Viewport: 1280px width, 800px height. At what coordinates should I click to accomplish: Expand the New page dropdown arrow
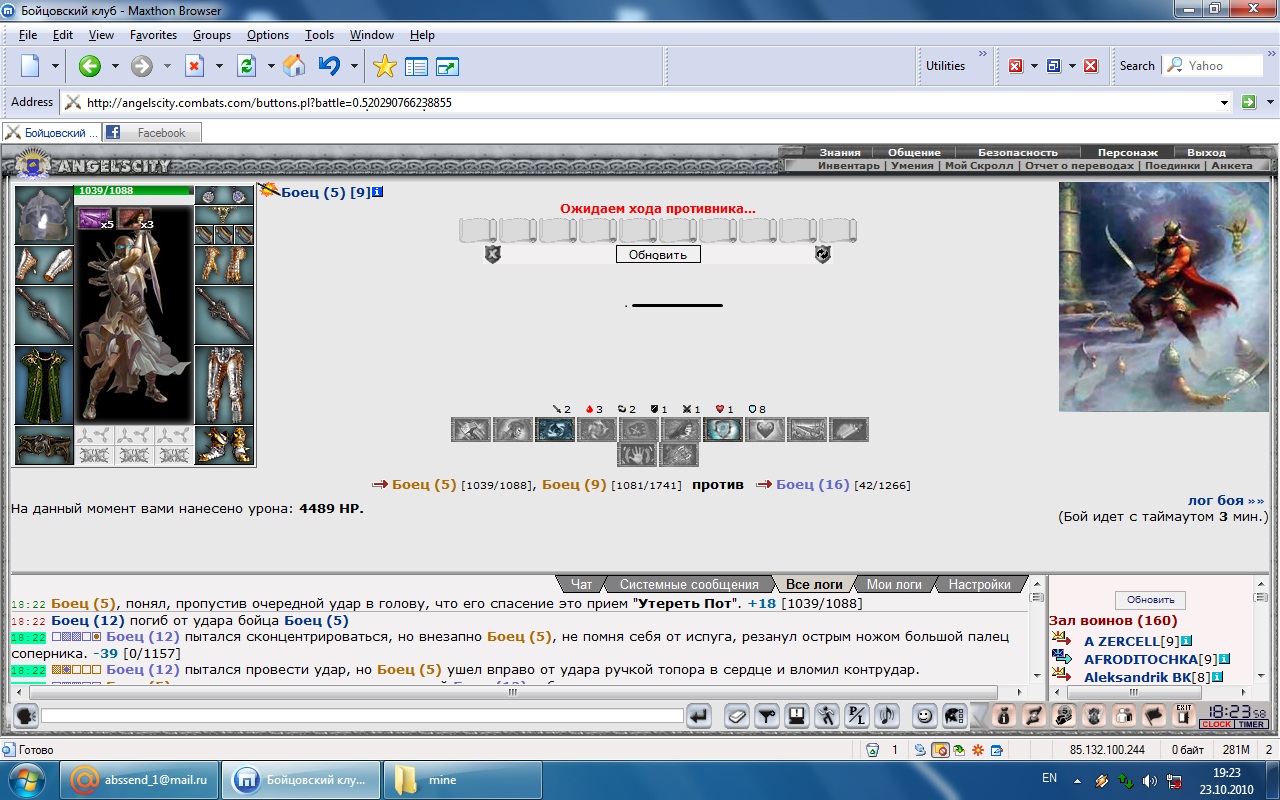pos(55,66)
